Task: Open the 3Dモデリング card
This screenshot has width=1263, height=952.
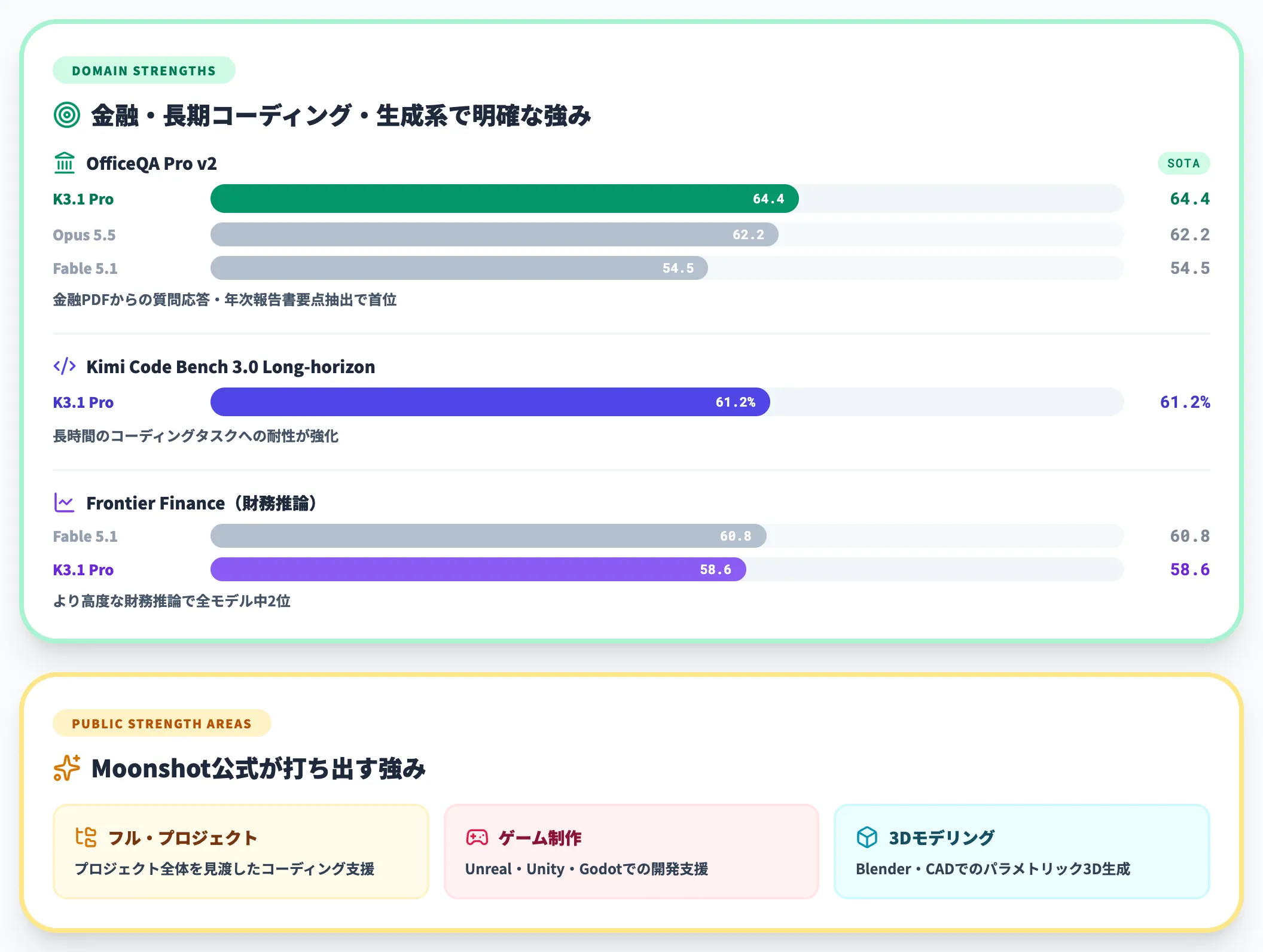Action: pyautogui.click(x=1022, y=852)
